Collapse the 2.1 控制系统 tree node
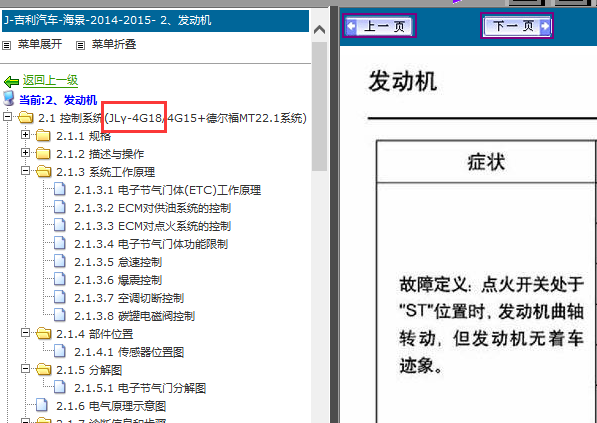The image size is (597, 423). (7, 117)
